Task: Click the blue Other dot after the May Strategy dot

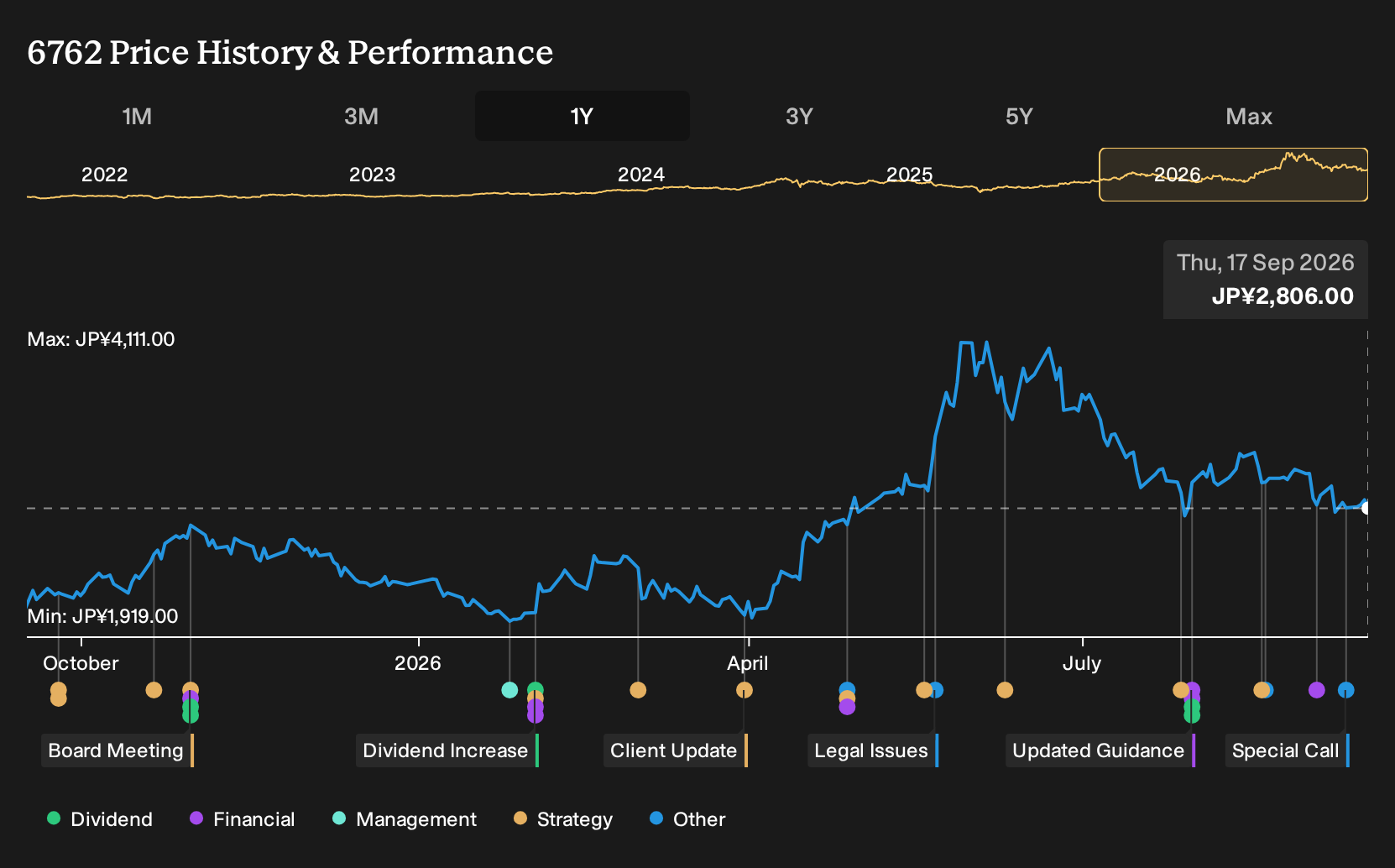Action: tap(936, 690)
